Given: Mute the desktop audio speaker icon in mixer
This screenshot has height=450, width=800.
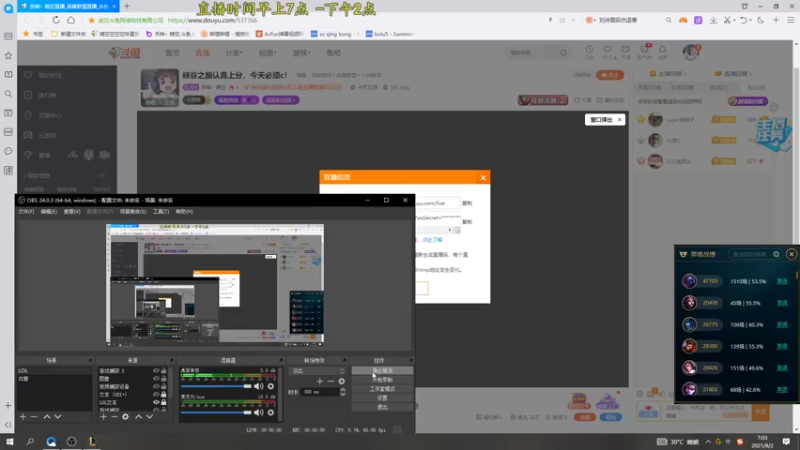Looking at the screenshot, I should 259,386.
